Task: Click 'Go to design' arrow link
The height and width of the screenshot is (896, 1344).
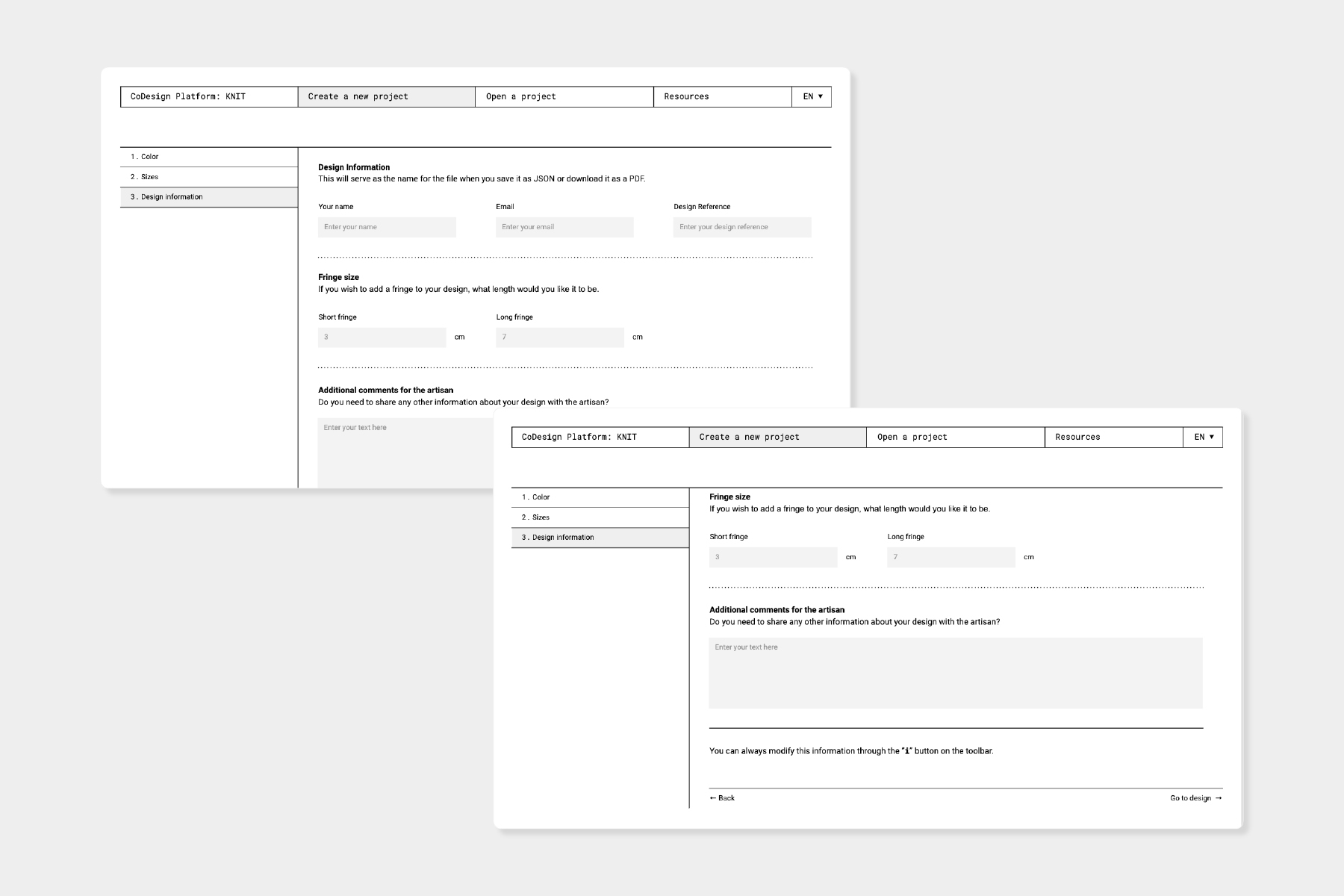Action: coord(1195,798)
